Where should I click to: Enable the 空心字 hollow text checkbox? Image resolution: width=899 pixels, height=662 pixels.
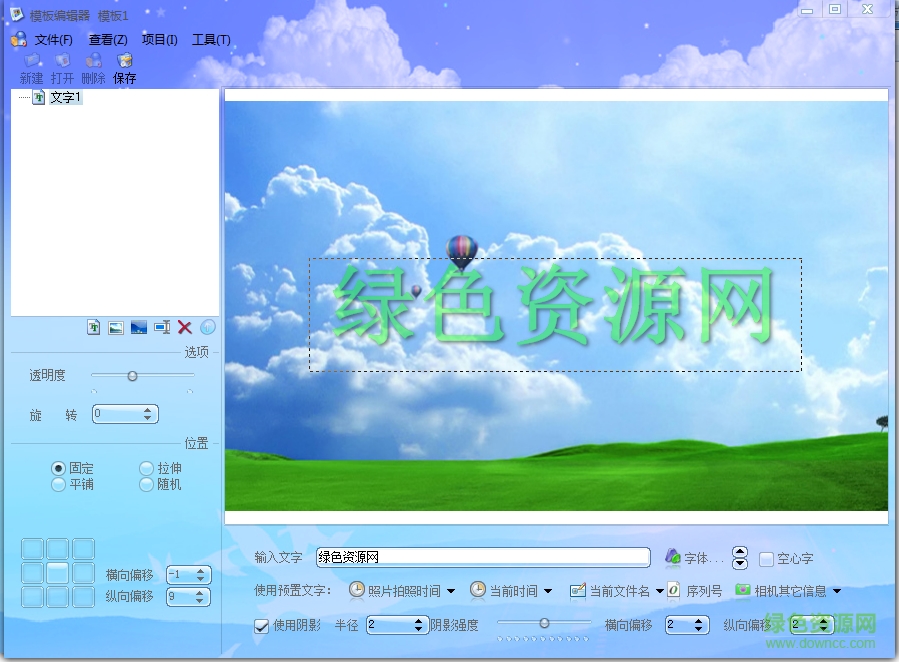click(767, 559)
